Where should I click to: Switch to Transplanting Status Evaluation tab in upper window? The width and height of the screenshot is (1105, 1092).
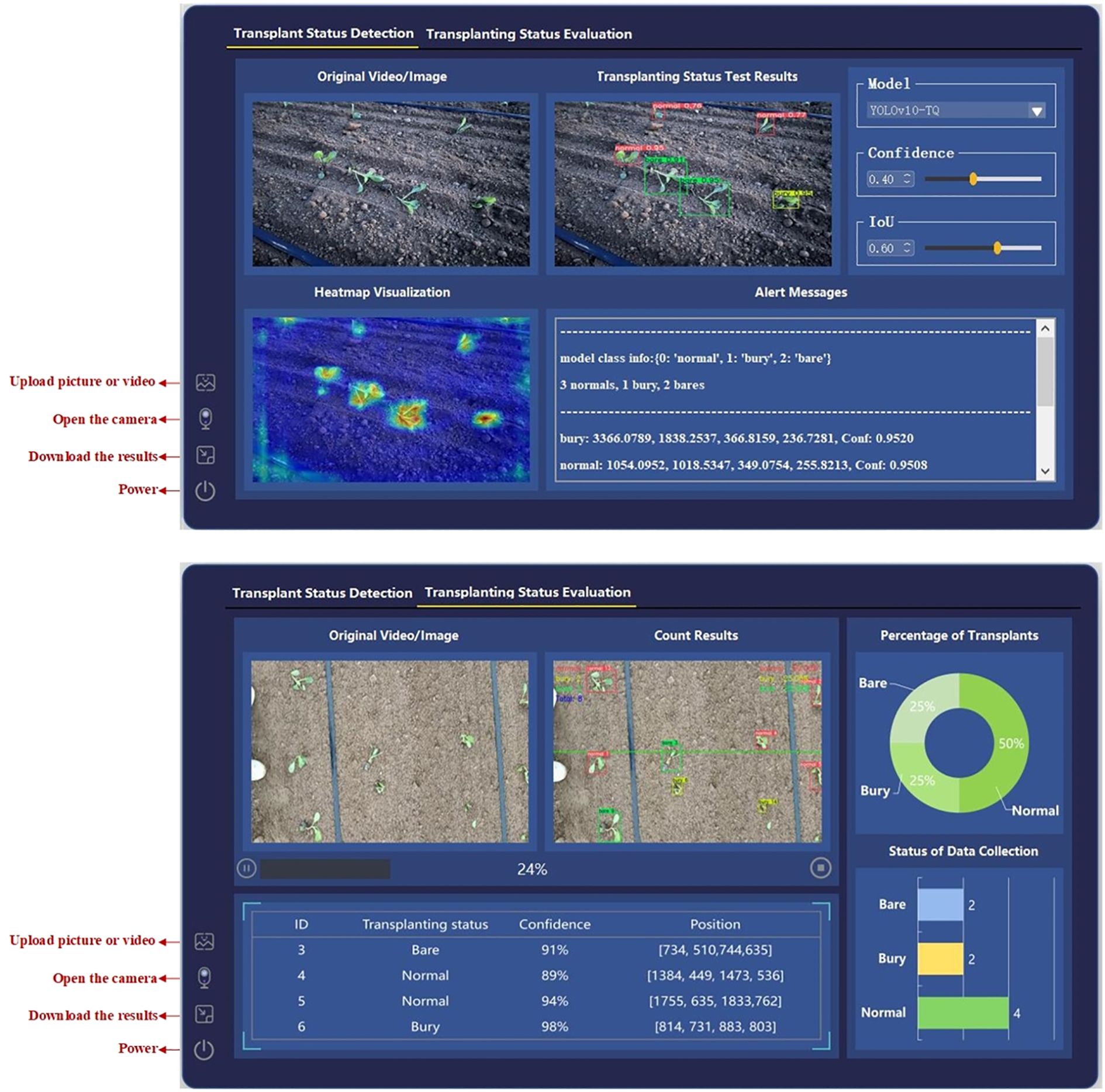(529, 34)
